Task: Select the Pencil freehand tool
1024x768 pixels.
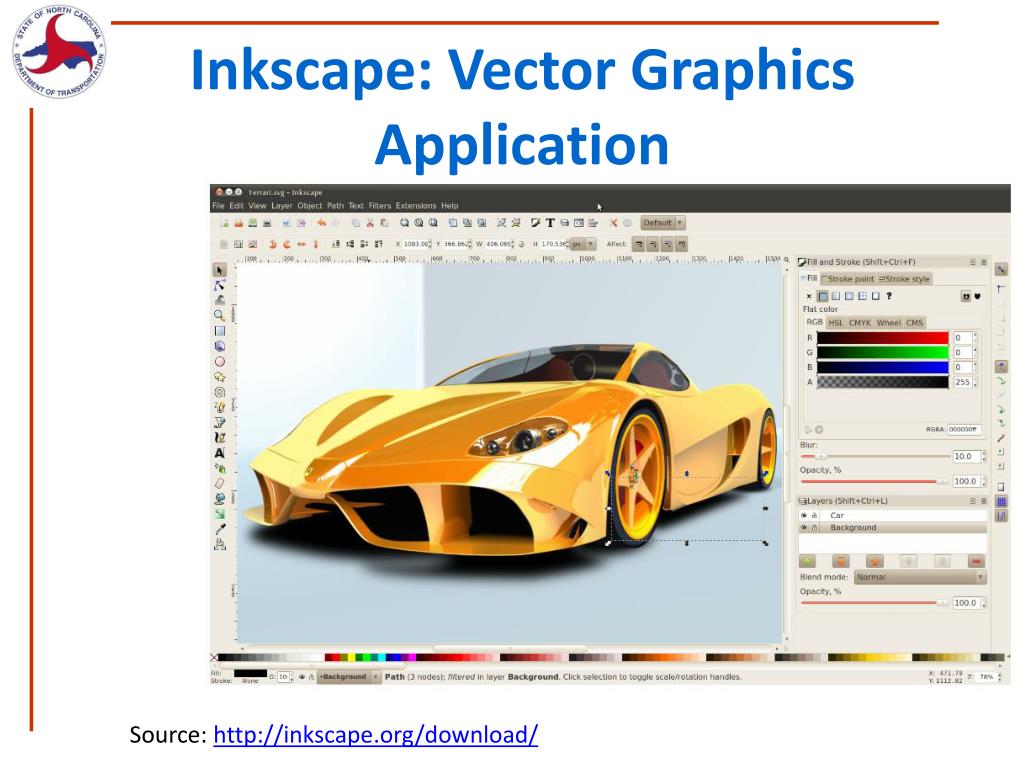Action: click(219, 407)
